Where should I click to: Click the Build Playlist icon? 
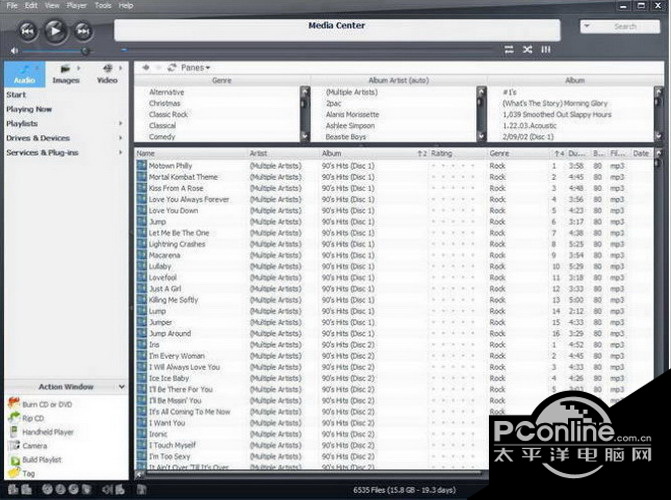tap(15, 460)
